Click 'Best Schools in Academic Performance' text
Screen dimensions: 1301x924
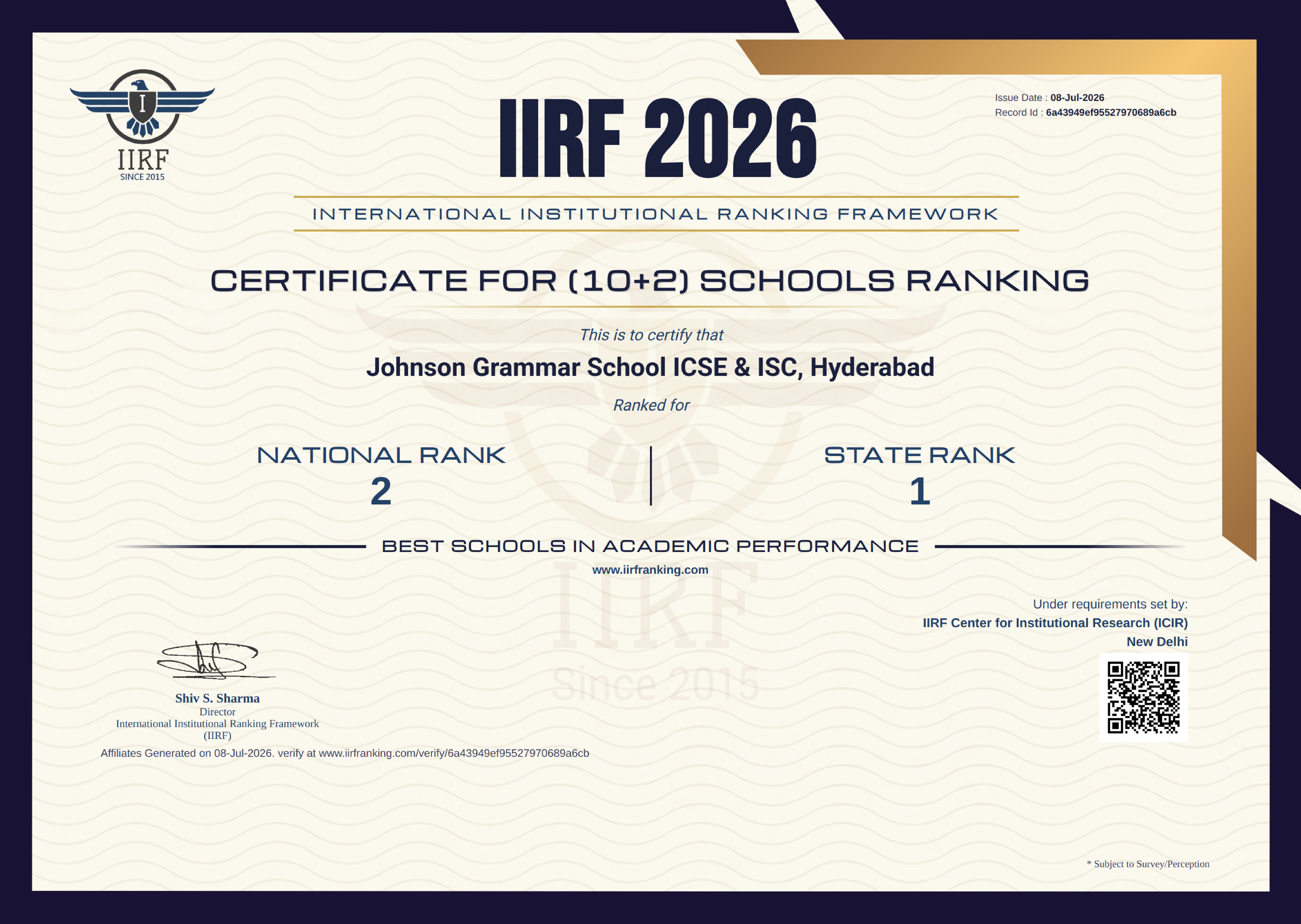pos(650,546)
